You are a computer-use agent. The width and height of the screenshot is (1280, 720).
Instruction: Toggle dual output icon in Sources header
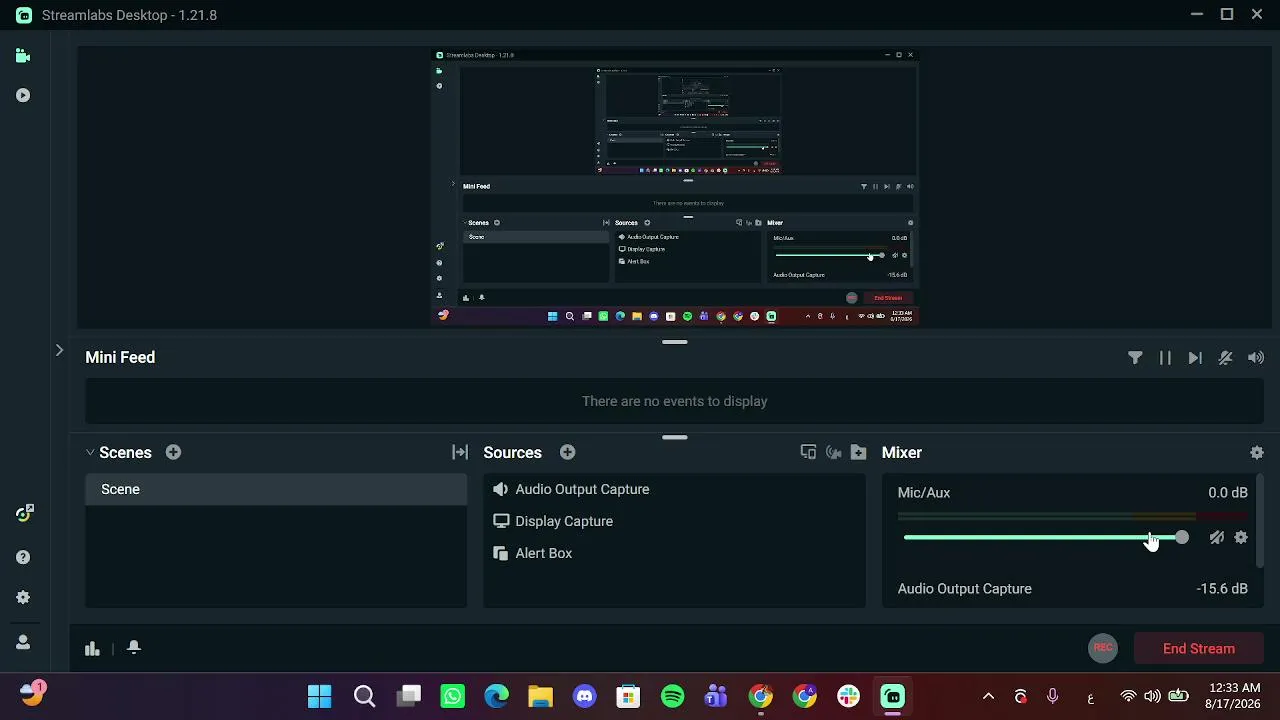(808, 452)
